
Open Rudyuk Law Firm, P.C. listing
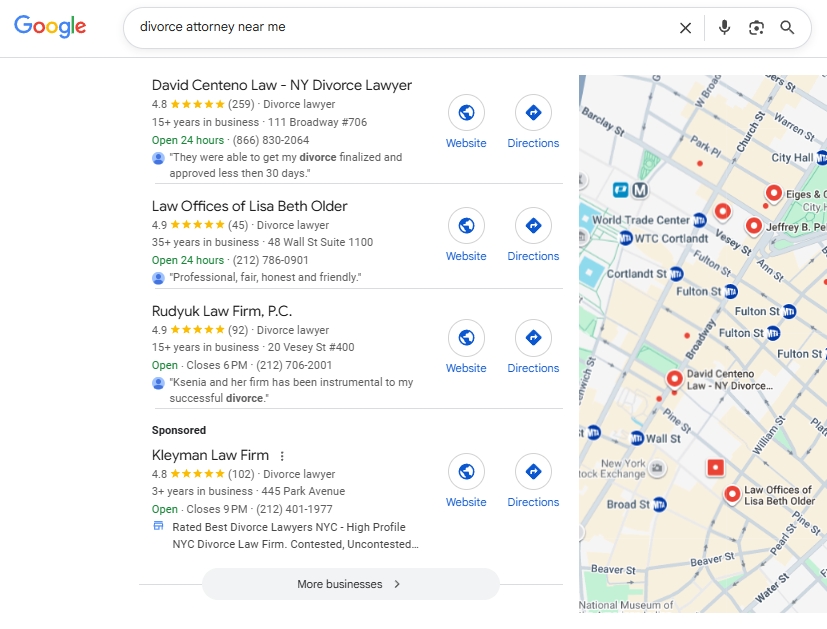pos(221,311)
